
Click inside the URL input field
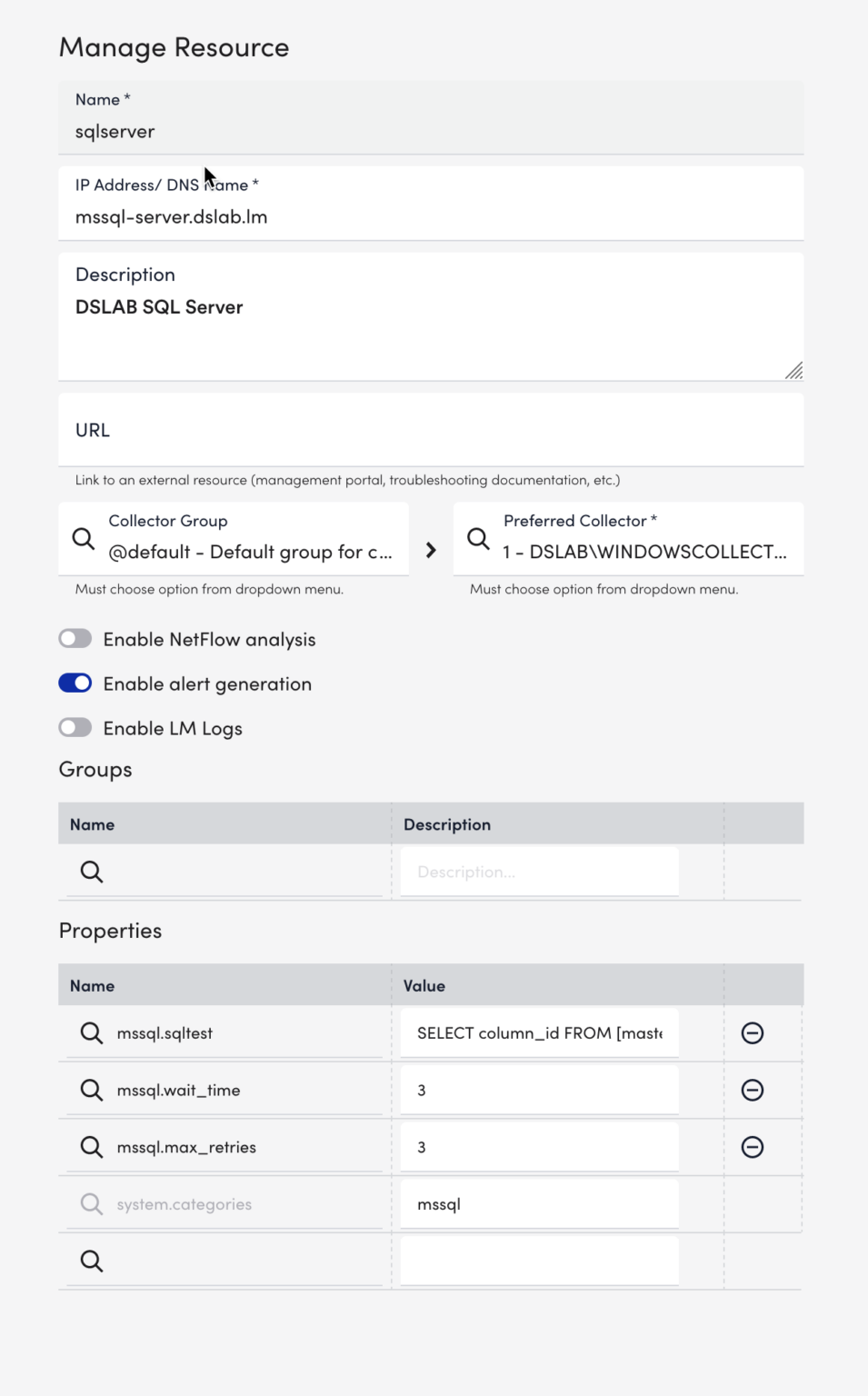431,429
